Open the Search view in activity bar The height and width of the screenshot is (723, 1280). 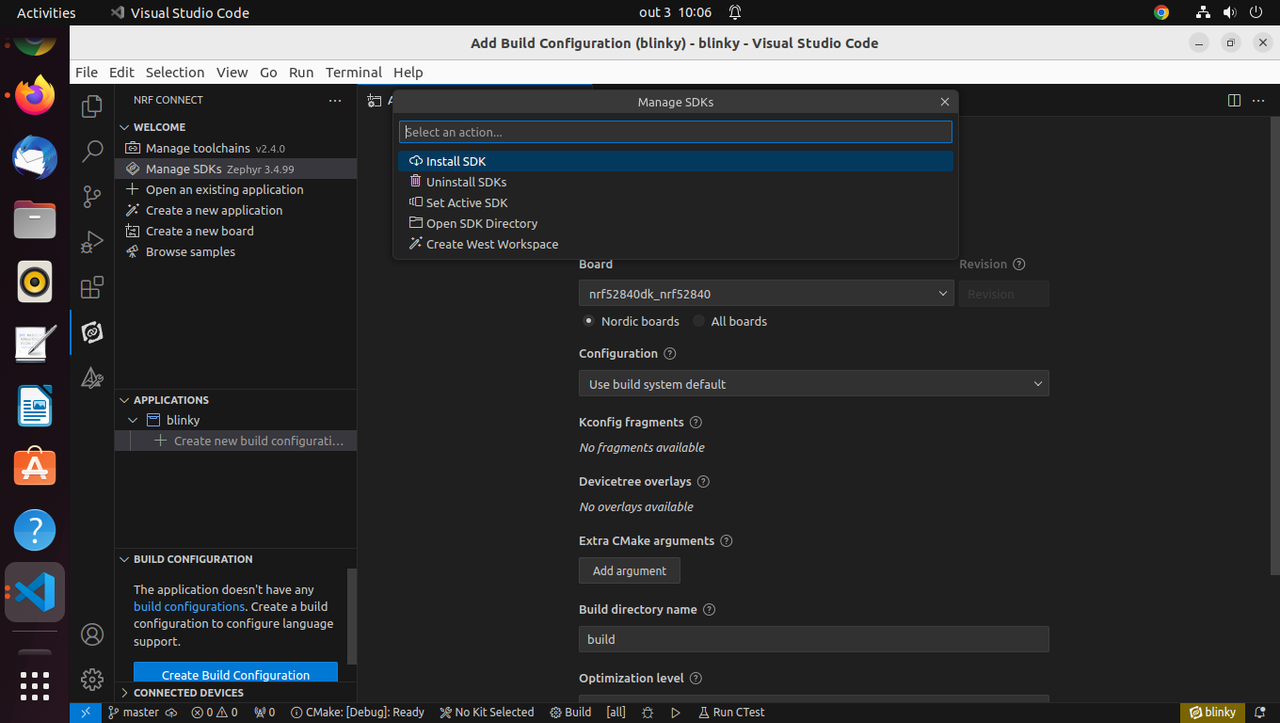92,151
